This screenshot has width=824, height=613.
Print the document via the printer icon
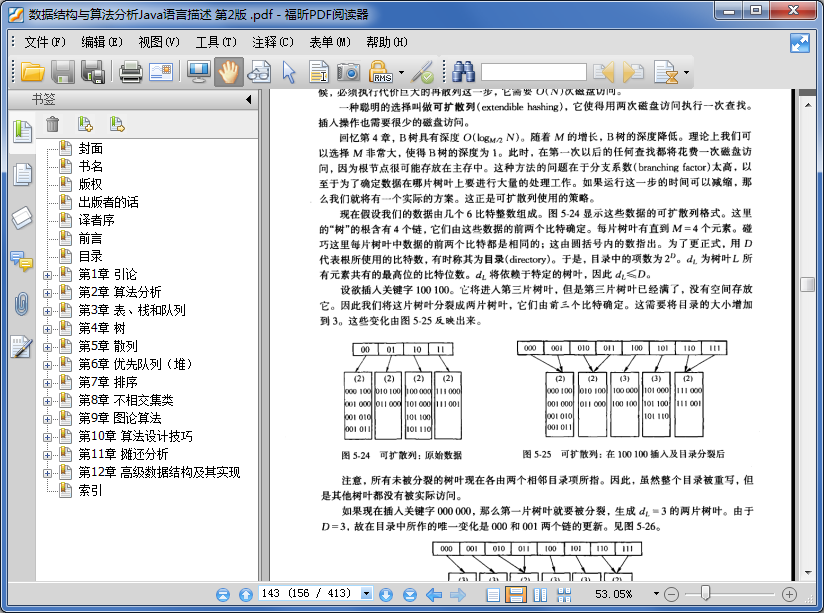(131, 72)
